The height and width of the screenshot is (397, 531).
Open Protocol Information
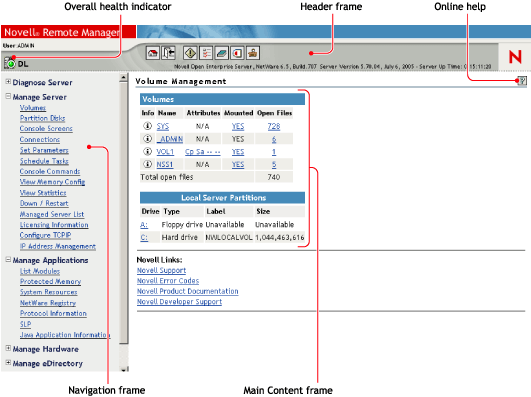pos(53,314)
